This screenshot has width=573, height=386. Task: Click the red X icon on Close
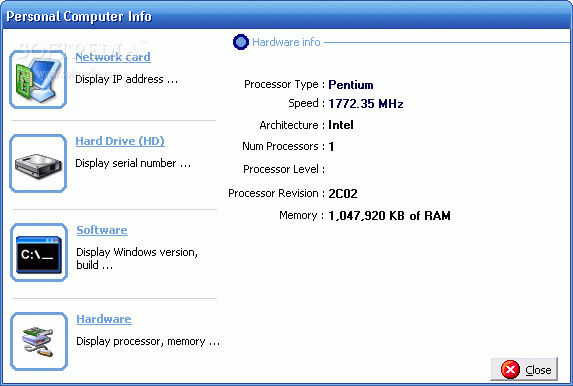tap(510, 370)
